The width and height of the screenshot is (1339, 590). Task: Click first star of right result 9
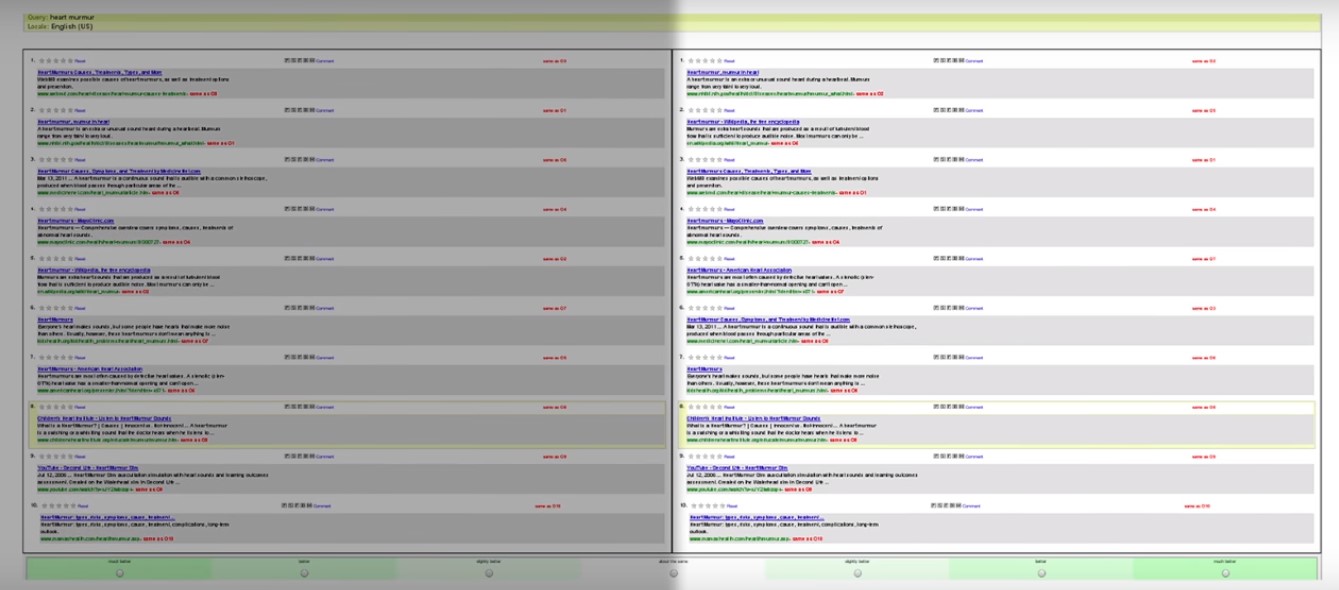(x=690, y=456)
